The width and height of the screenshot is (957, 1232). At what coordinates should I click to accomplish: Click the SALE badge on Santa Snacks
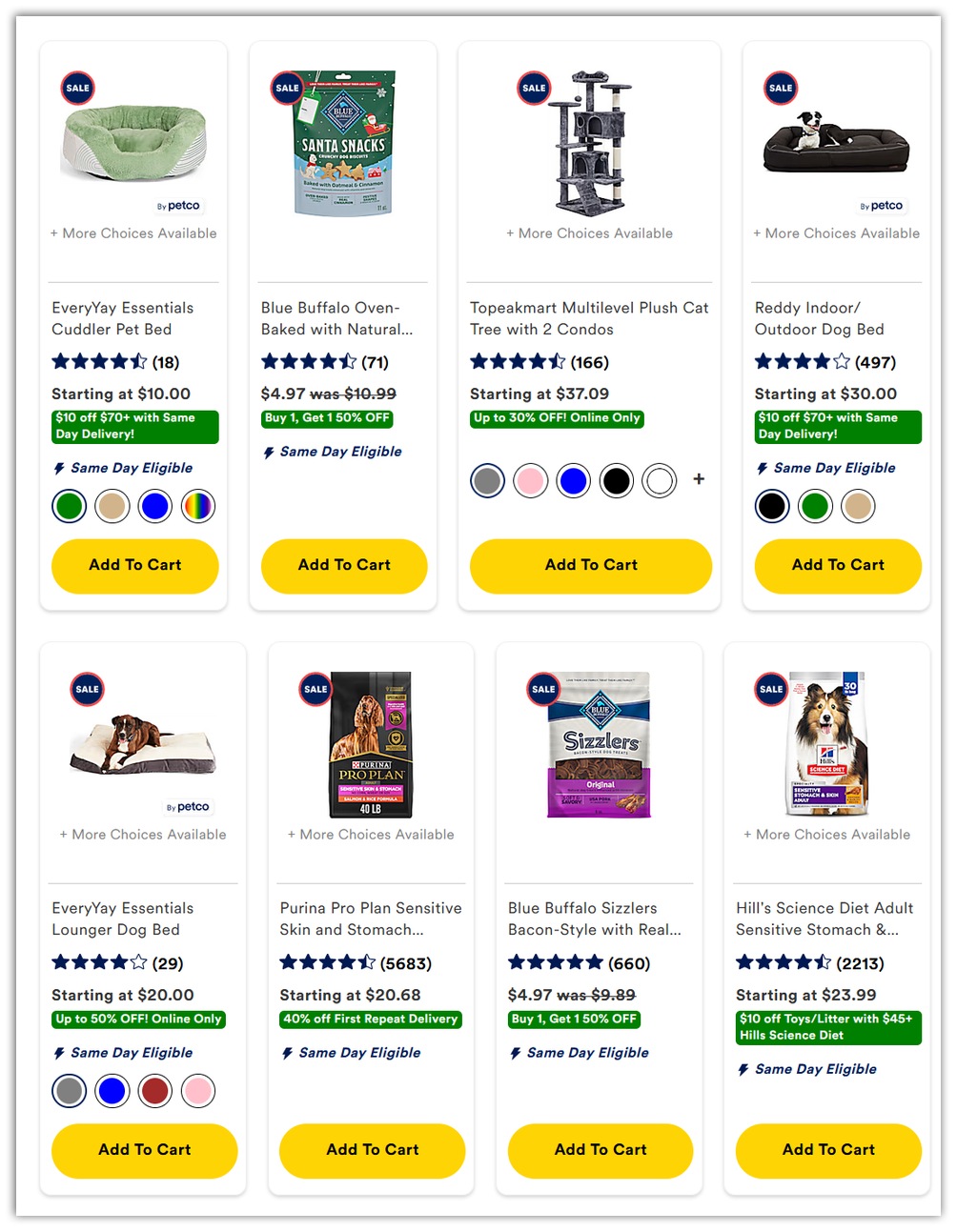[x=287, y=88]
